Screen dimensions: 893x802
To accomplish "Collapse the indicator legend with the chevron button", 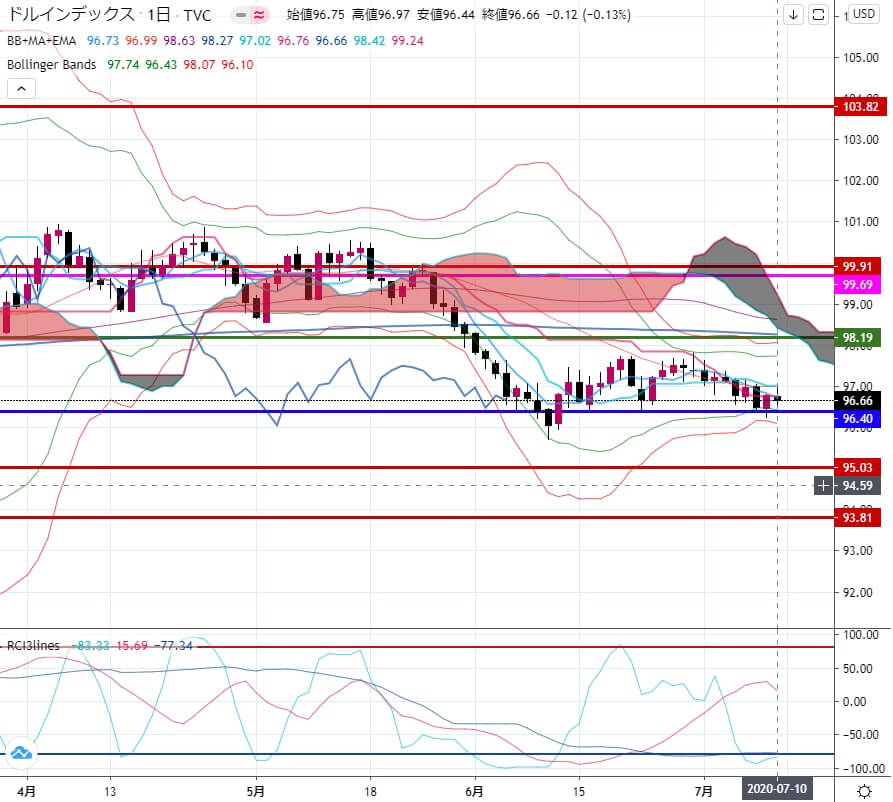I will coord(21,88).
